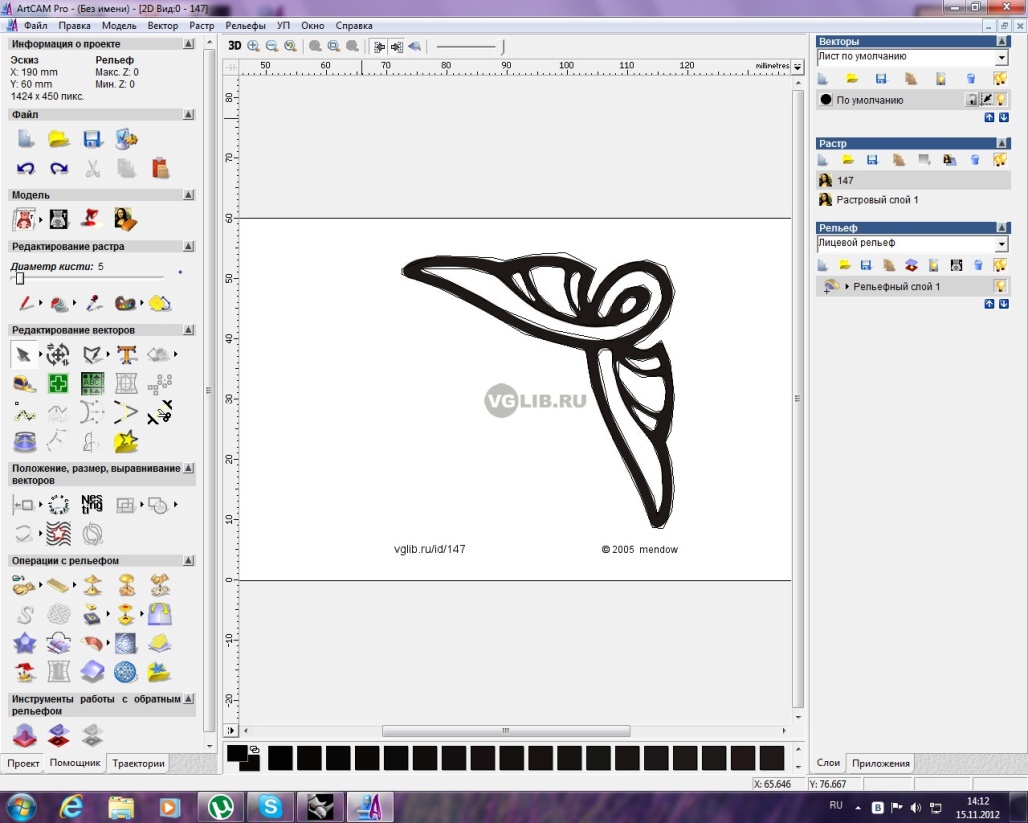Image resolution: width=1028 pixels, height=823 pixels.
Task: Click the Windows Start button
Action: tap(20, 806)
